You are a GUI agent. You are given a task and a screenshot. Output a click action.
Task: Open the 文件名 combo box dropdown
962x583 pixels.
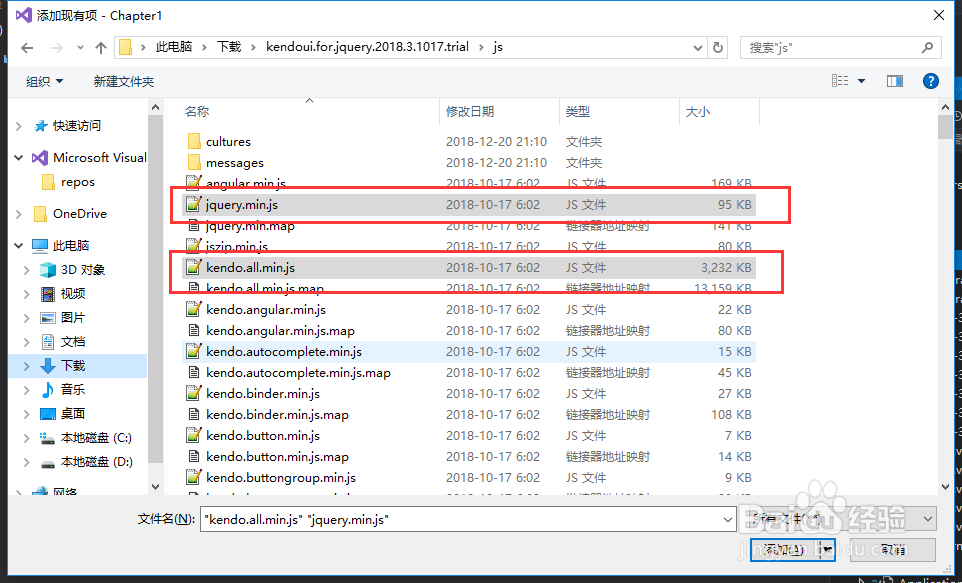pyautogui.click(x=728, y=520)
